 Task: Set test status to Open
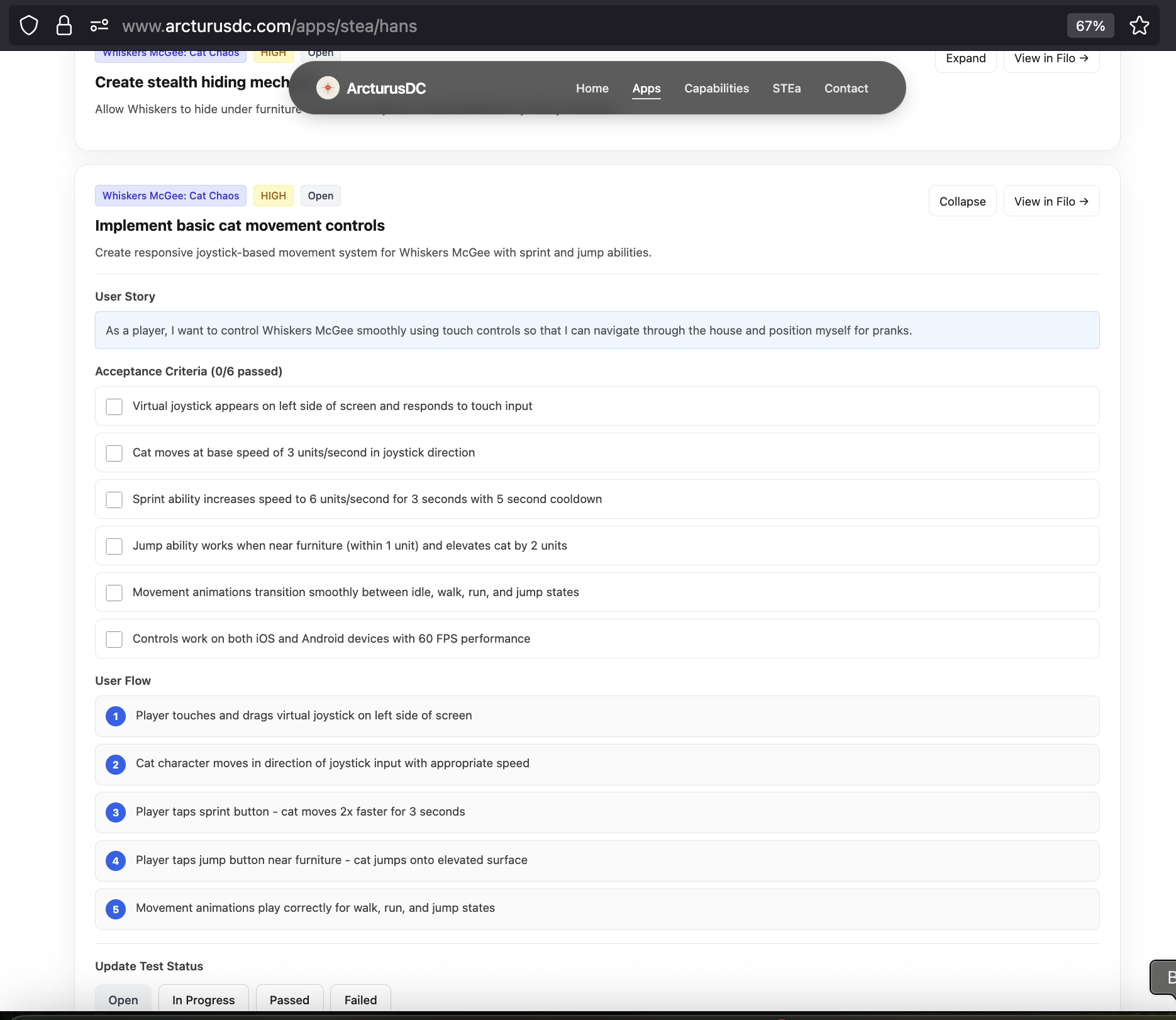123,999
